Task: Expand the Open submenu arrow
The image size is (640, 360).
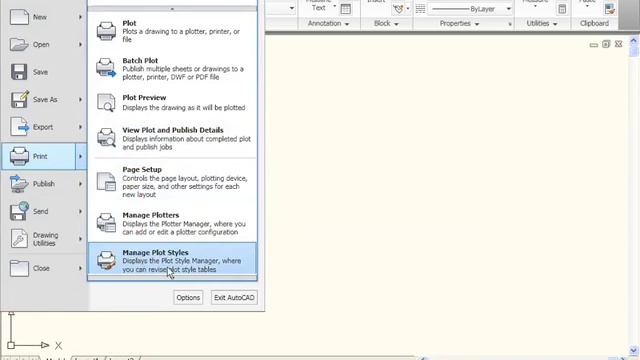Action: (80, 44)
